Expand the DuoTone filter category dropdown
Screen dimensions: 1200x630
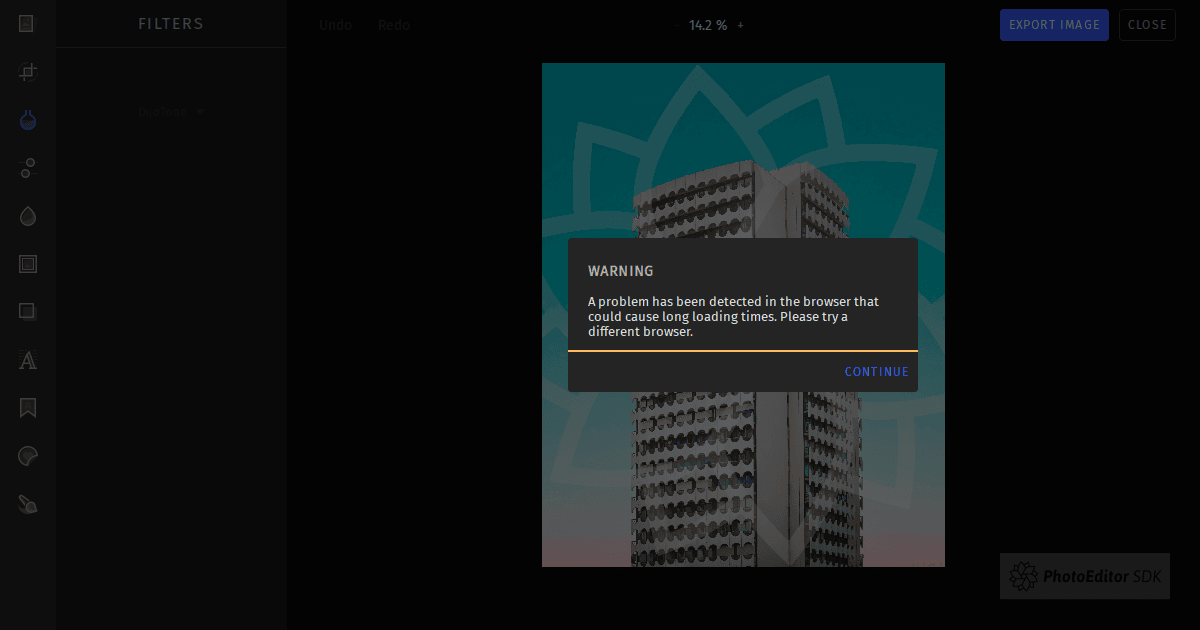click(x=170, y=112)
